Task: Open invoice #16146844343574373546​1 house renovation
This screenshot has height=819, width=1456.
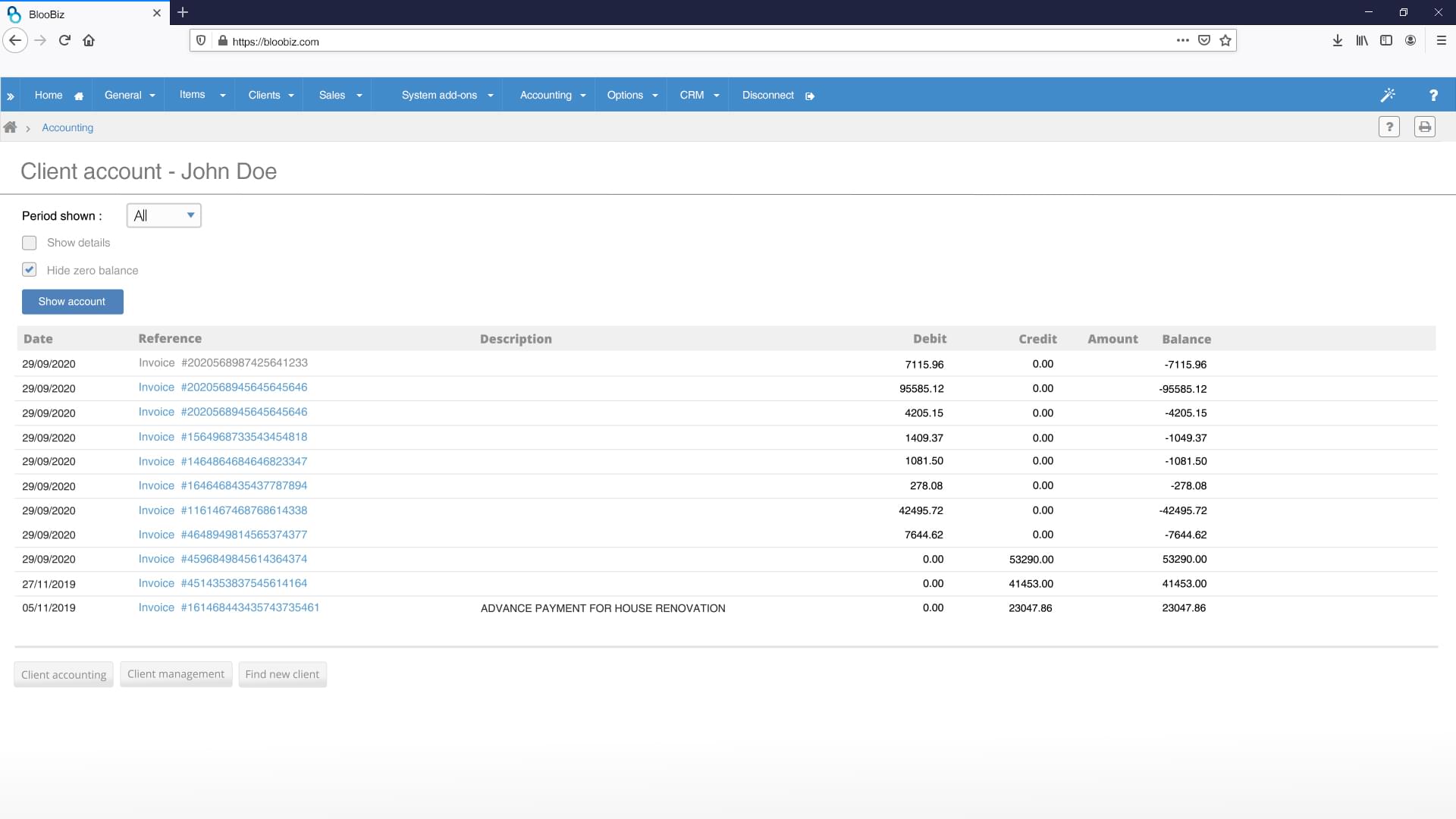Action: [x=229, y=607]
